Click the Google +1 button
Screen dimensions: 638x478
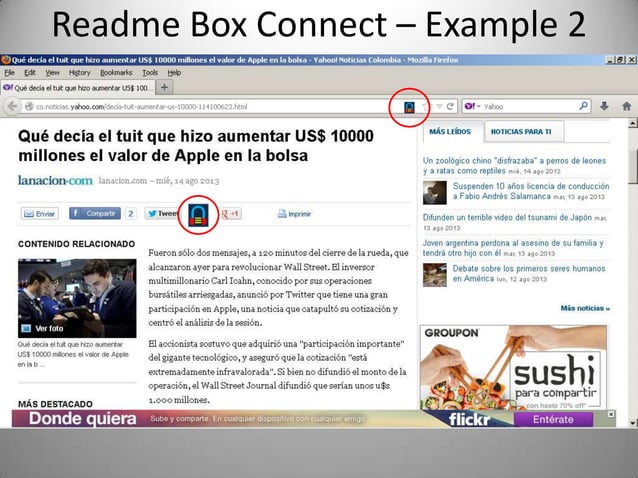[x=231, y=214]
